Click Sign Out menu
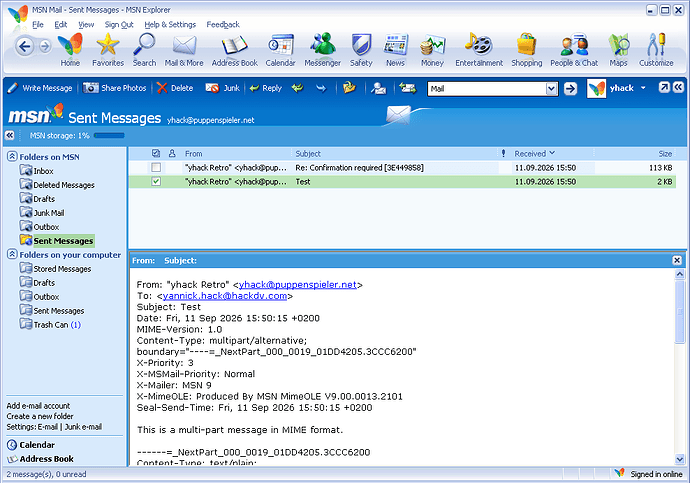Screen dimensions: 690x483 [119, 25]
